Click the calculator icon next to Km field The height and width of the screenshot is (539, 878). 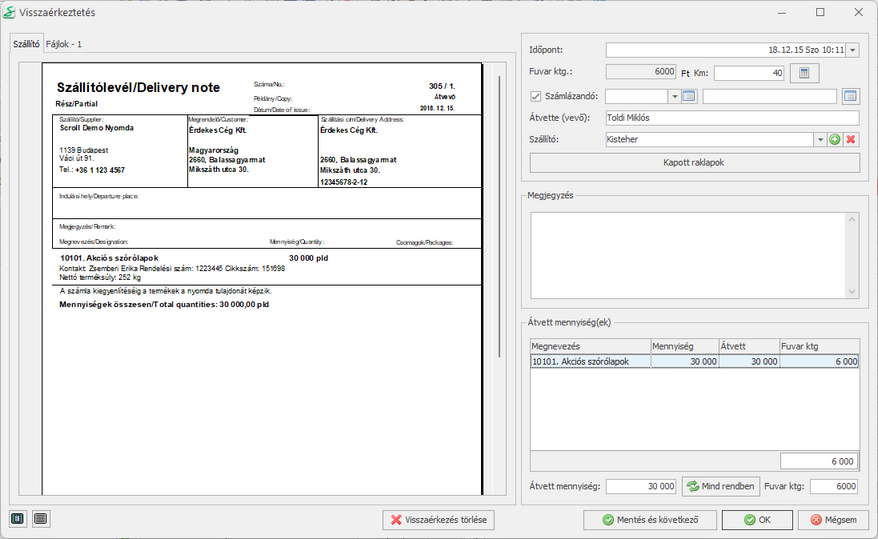point(805,73)
